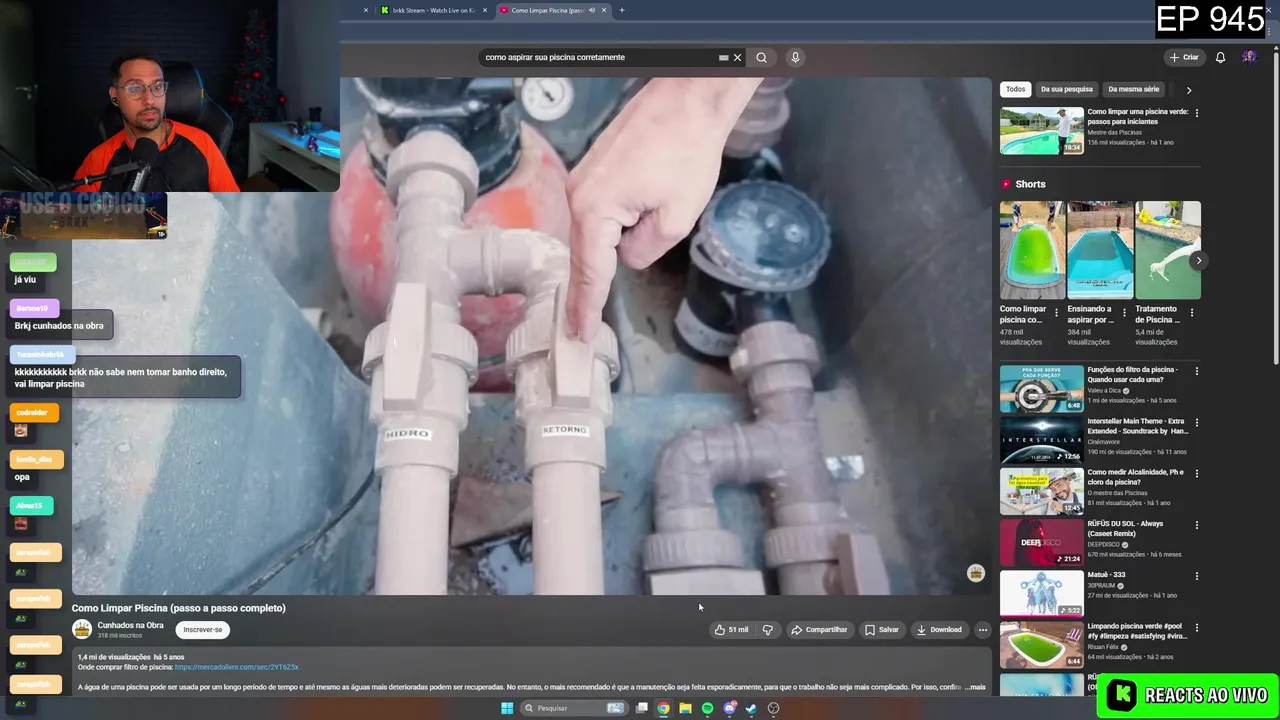Click the YouTube search text field
The image size is (1280, 720).
pos(600,57)
